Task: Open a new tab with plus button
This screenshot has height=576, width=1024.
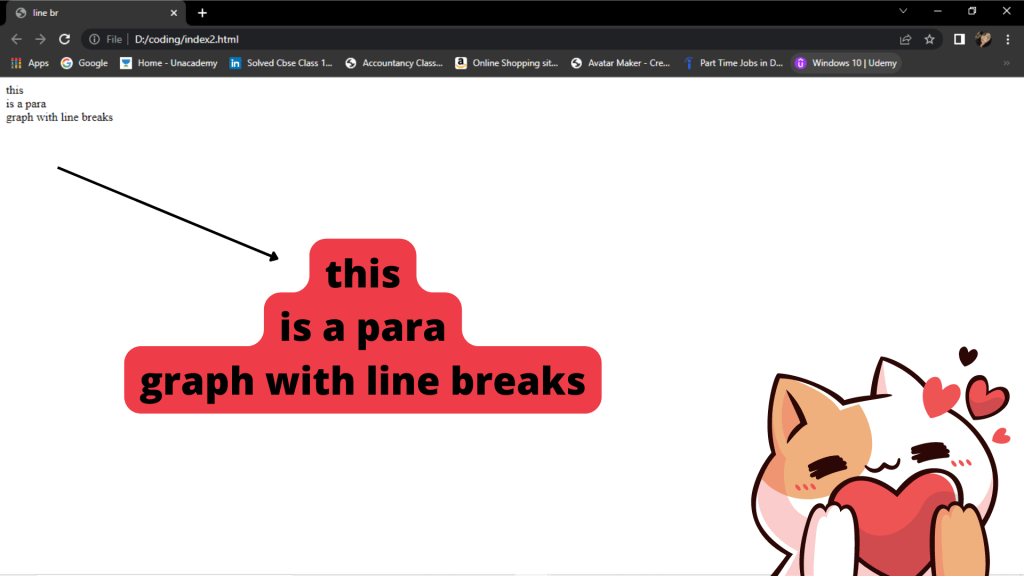Action: click(x=202, y=12)
